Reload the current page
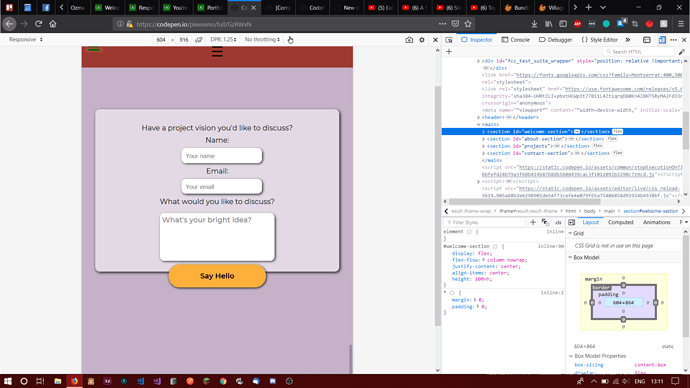 38,24
